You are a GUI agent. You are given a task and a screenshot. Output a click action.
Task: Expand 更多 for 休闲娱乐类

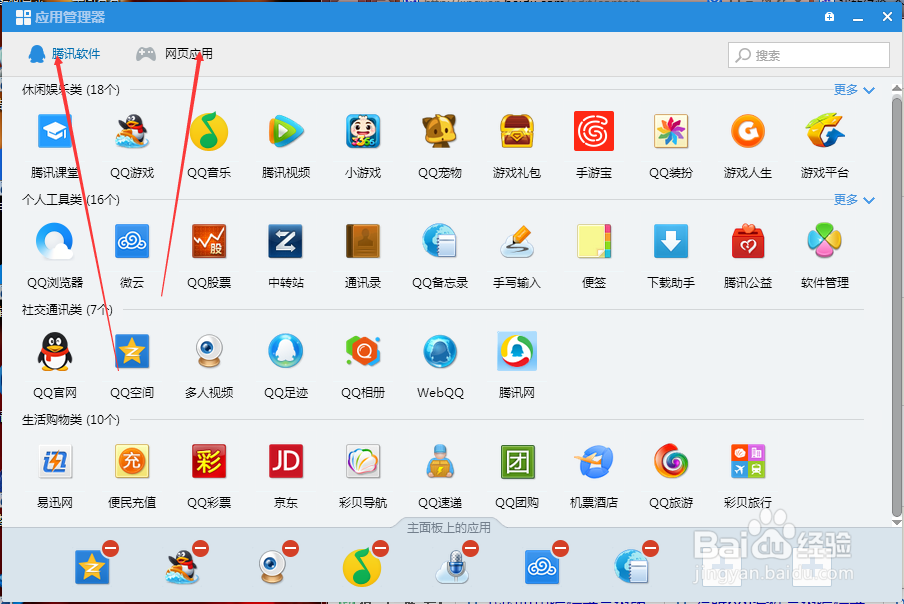847,89
